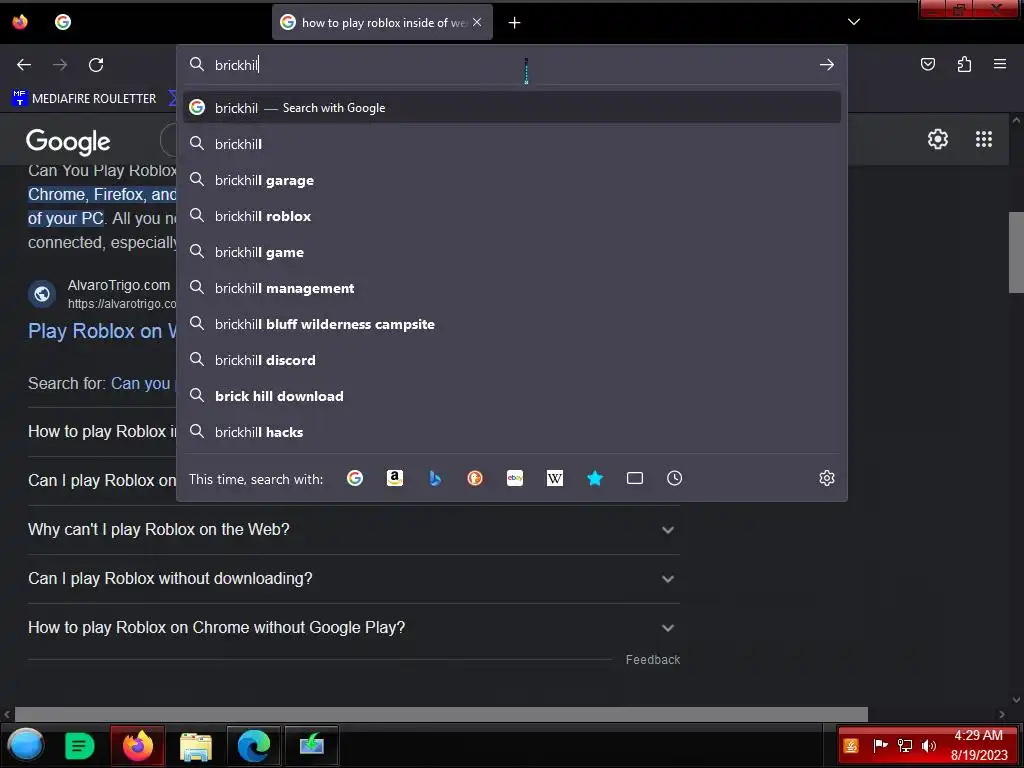Search this time with Bing icon
1024x768 pixels.
tap(435, 479)
